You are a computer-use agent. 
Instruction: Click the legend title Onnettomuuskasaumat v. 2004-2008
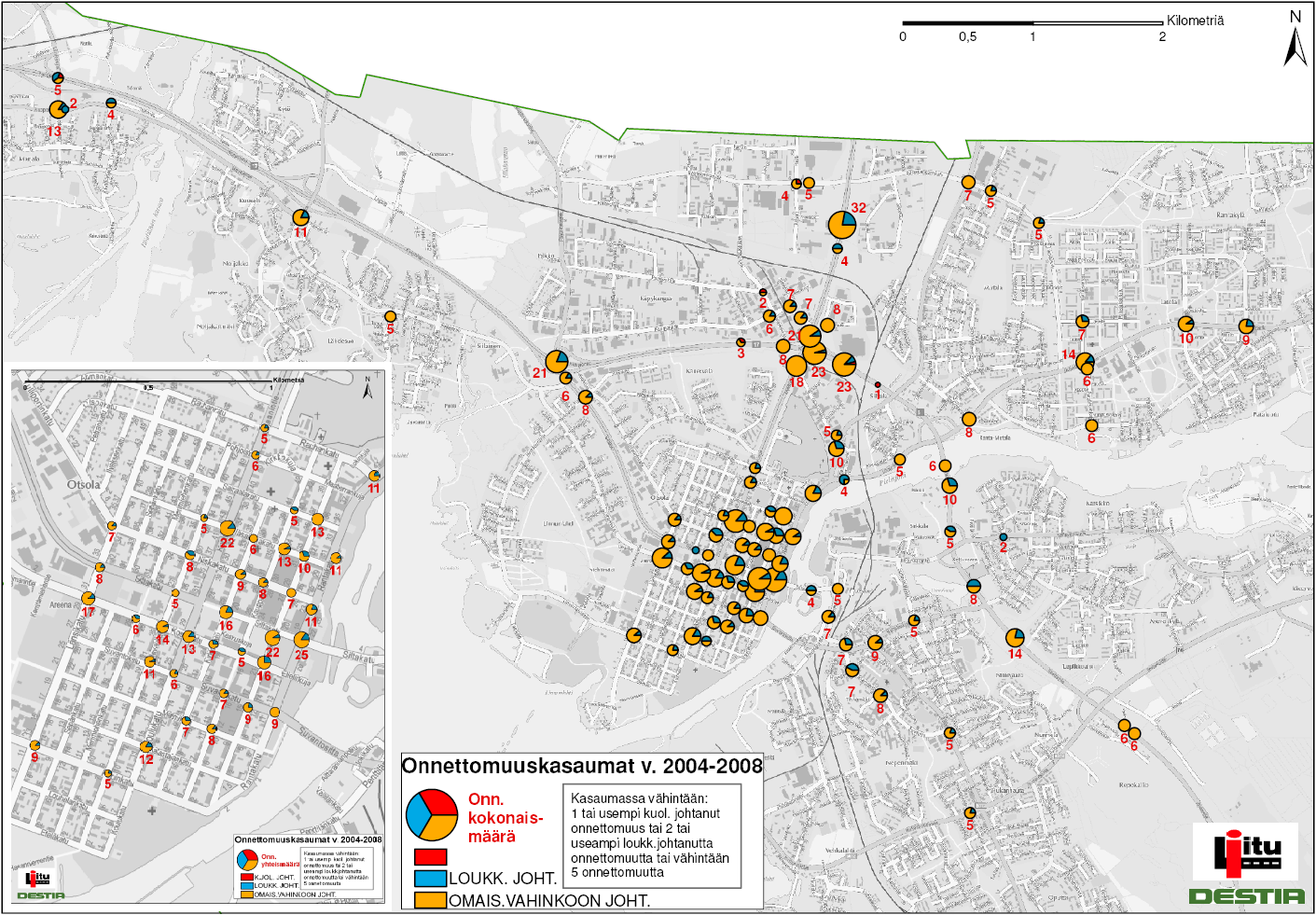582,766
